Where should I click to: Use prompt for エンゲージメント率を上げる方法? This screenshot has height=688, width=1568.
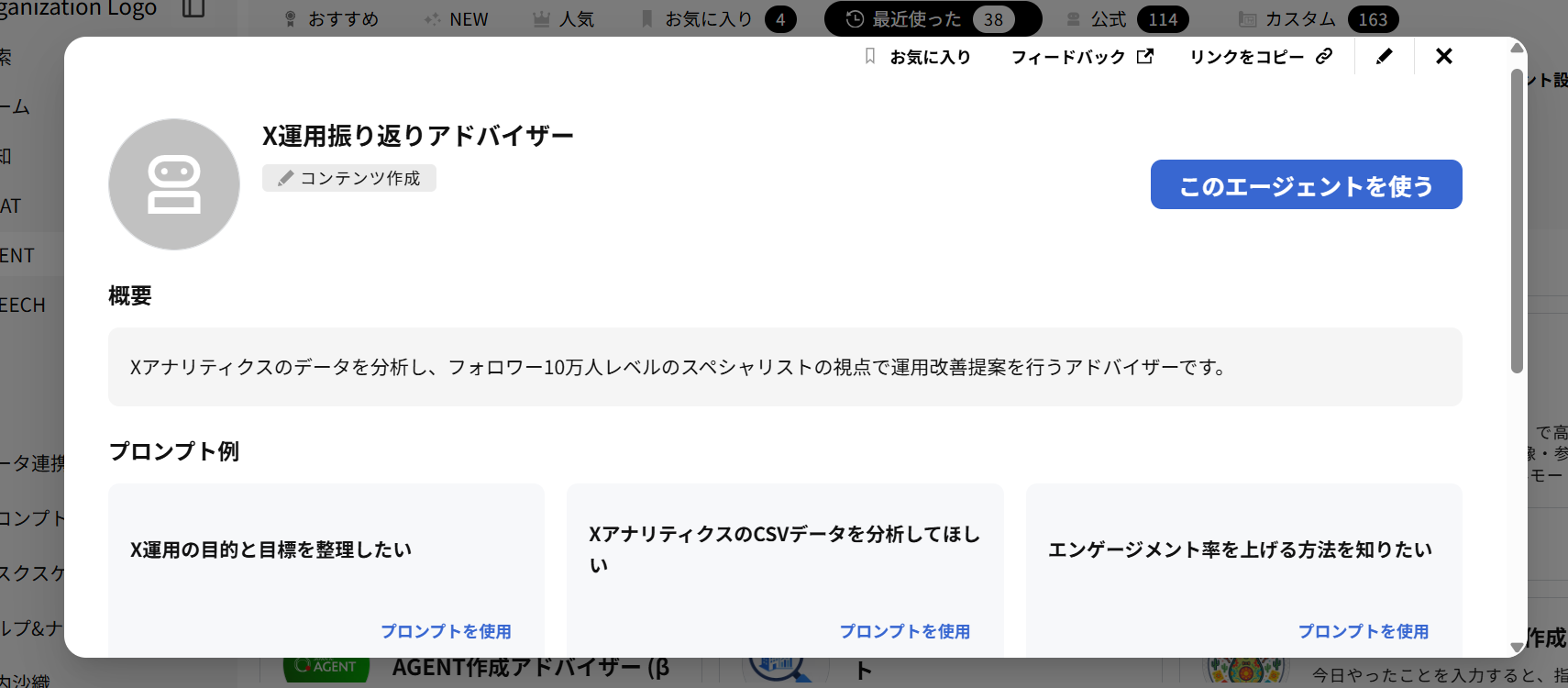click(1363, 631)
